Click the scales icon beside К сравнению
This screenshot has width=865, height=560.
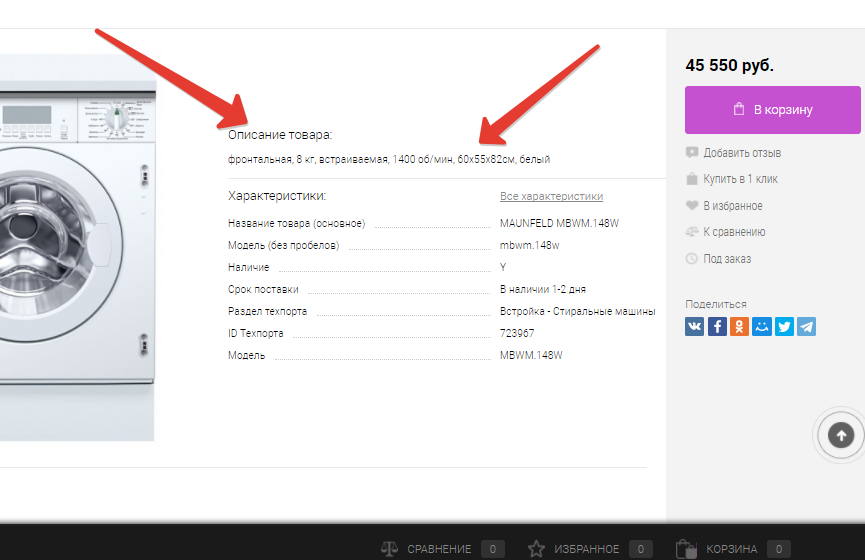pyautogui.click(x=692, y=232)
